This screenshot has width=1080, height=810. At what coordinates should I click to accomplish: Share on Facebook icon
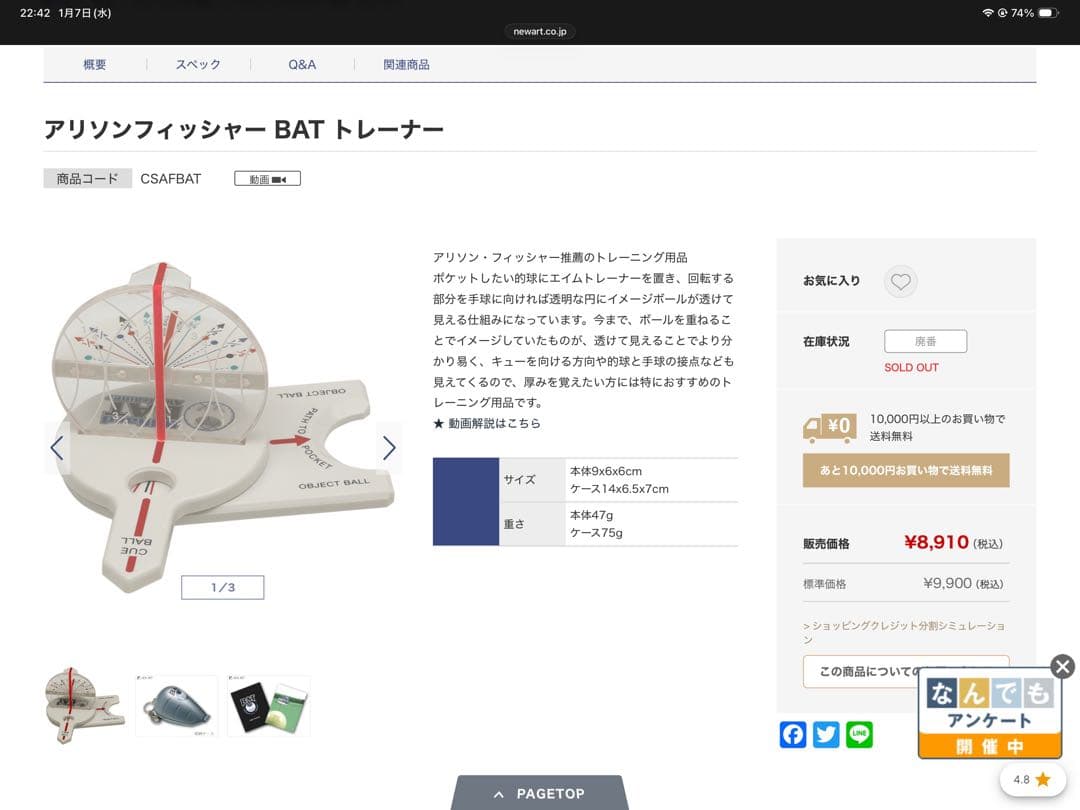click(793, 734)
